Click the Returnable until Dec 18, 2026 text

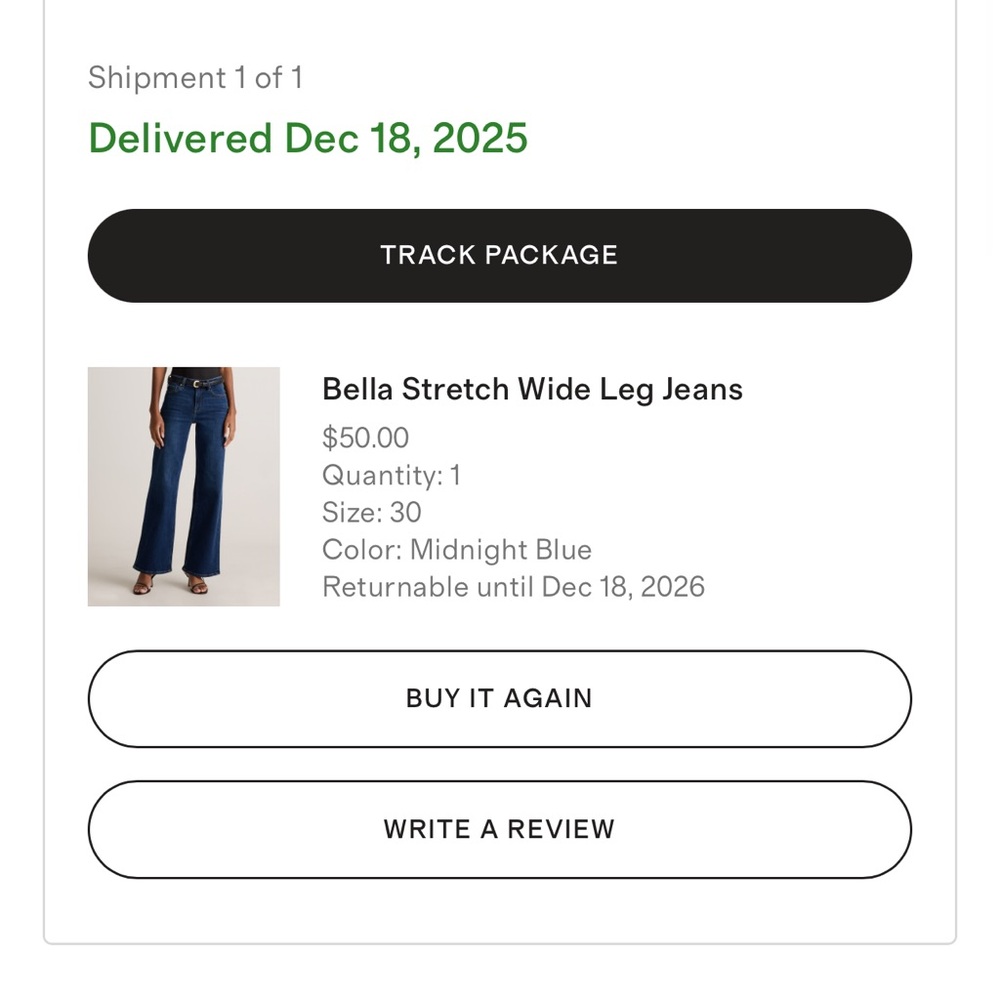tap(515, 587)
